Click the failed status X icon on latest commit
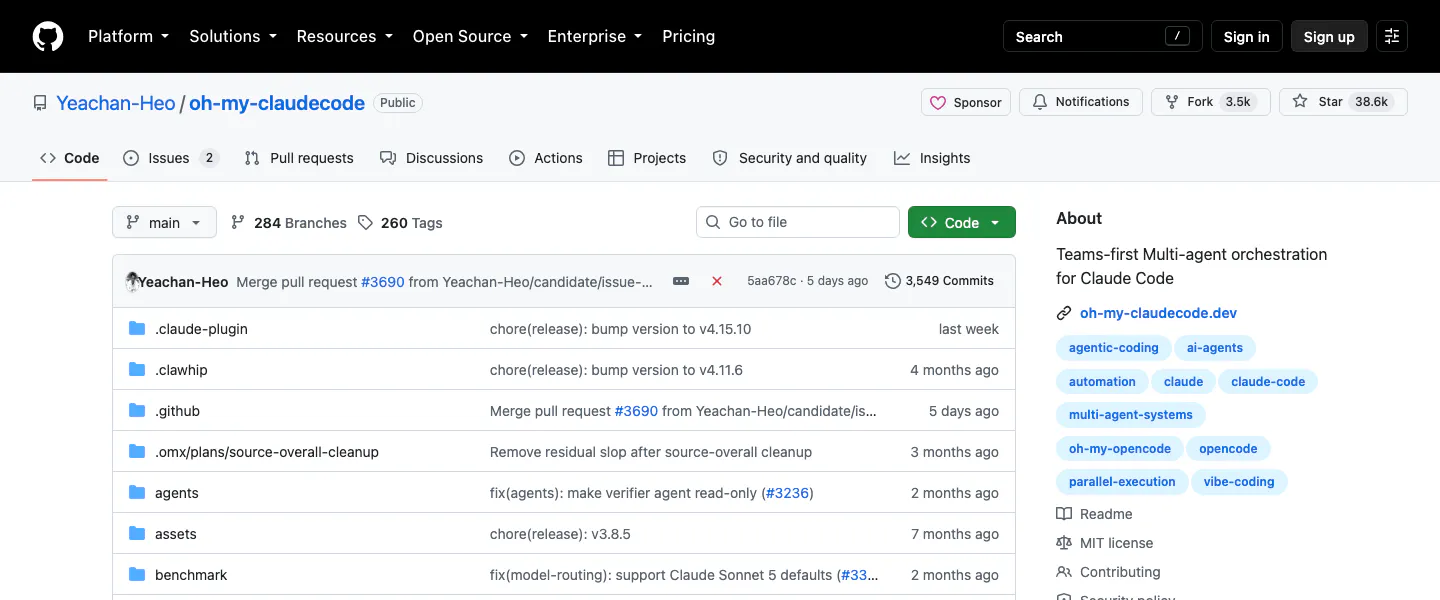The height and width of the screenshot is (600, 1440). click(717, 281)
